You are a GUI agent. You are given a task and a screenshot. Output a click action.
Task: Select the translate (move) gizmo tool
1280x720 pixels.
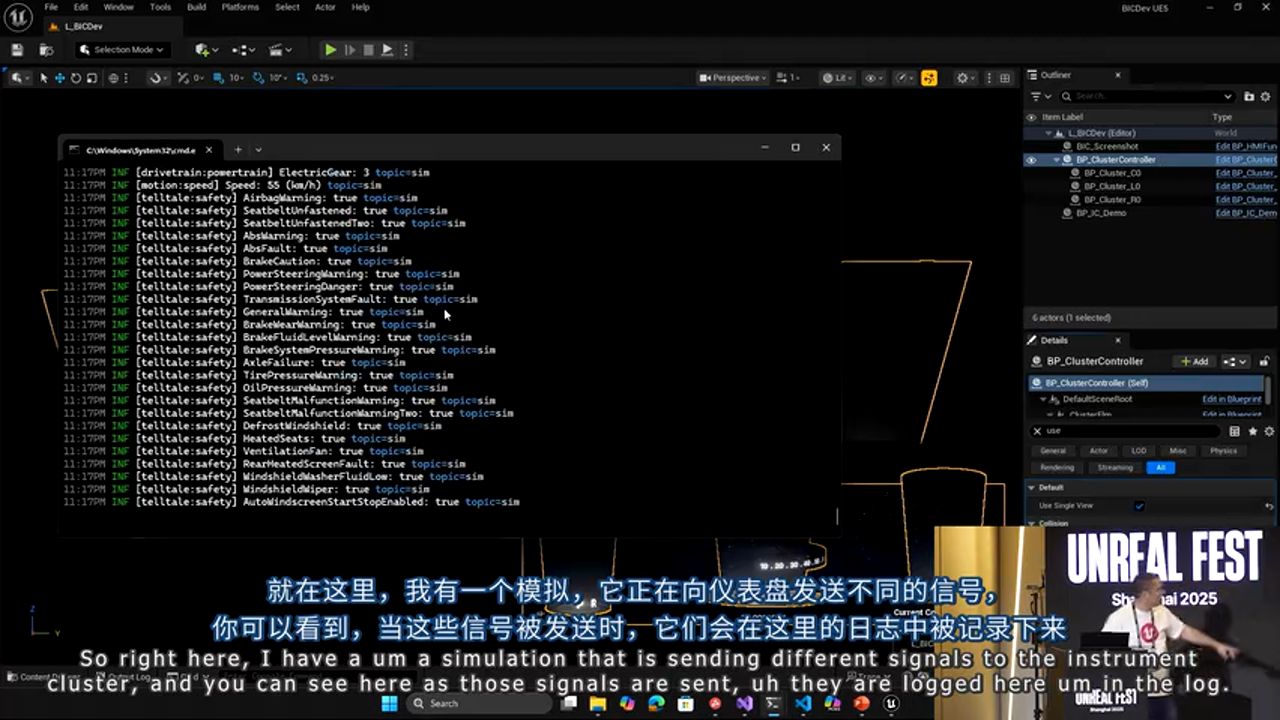(60, 78)
